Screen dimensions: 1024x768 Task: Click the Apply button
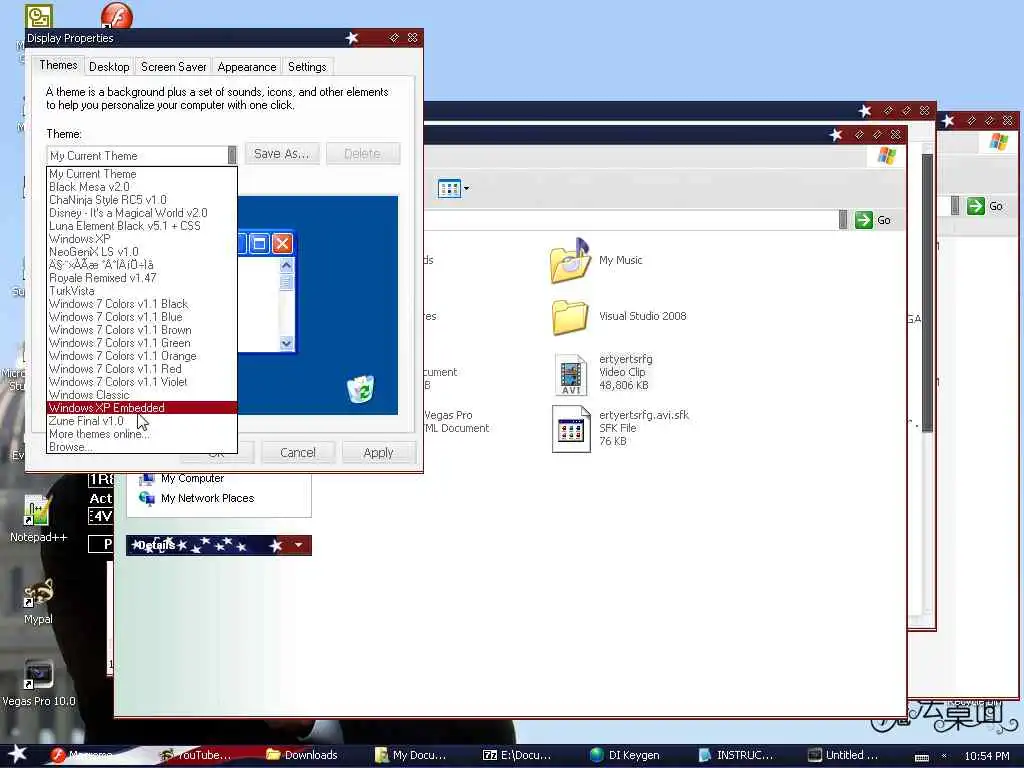click(378, 453)
